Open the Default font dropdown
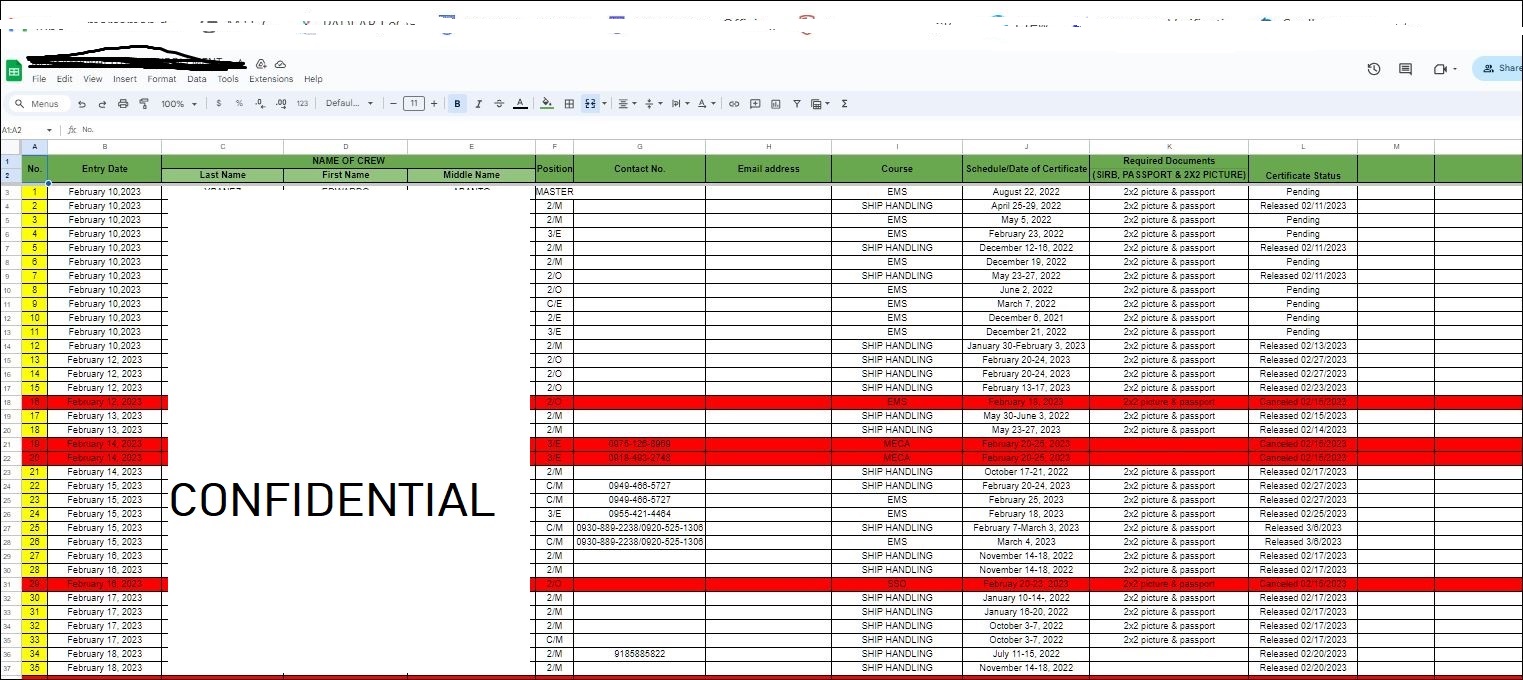Viewport: 1523px width, 680px height. pos(349,103)
